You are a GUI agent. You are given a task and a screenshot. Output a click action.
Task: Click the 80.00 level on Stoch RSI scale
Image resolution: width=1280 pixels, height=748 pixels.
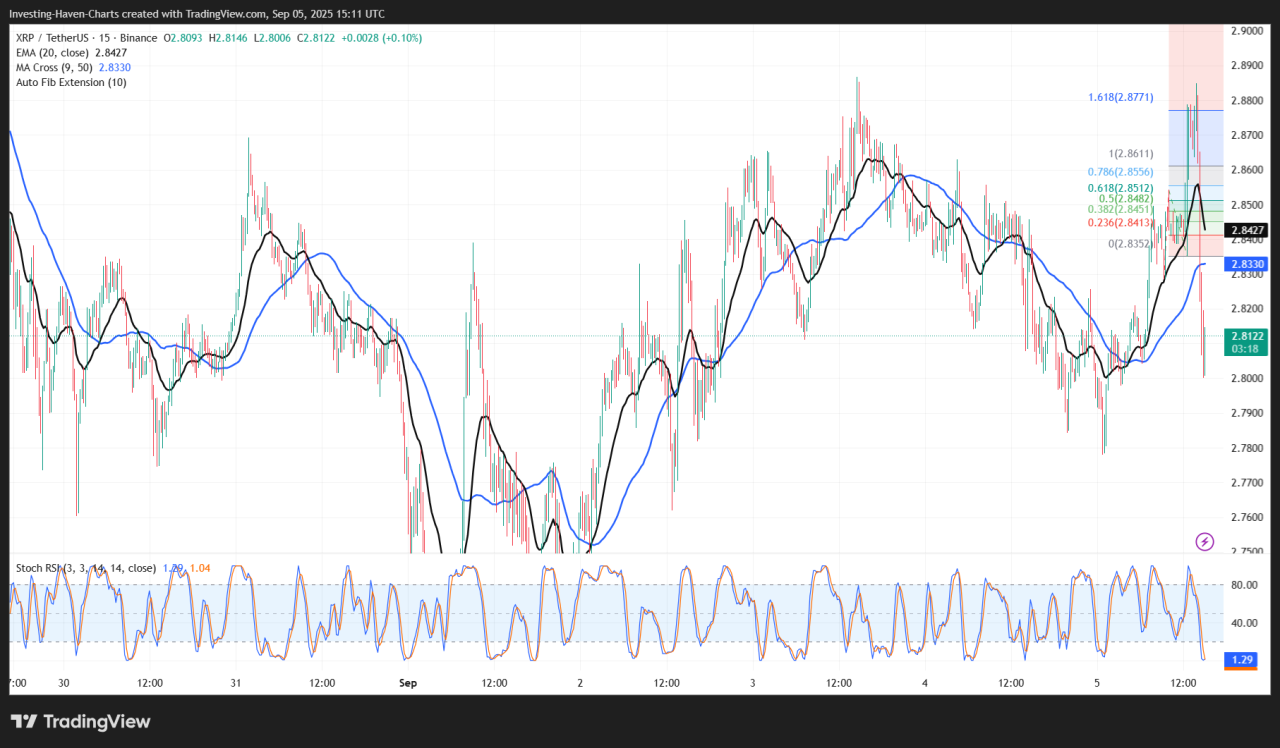[1243, 585]
